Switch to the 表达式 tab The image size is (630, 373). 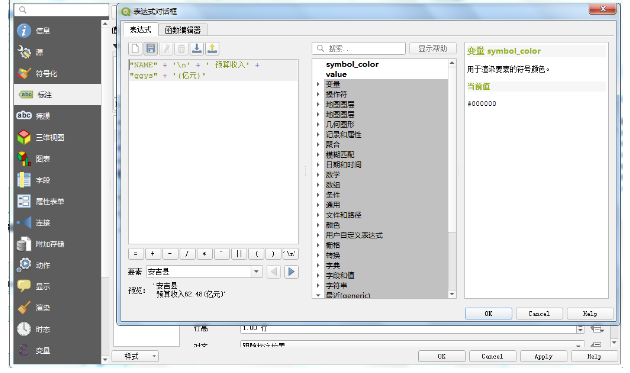pyautogui.click(x=141, y=29)
